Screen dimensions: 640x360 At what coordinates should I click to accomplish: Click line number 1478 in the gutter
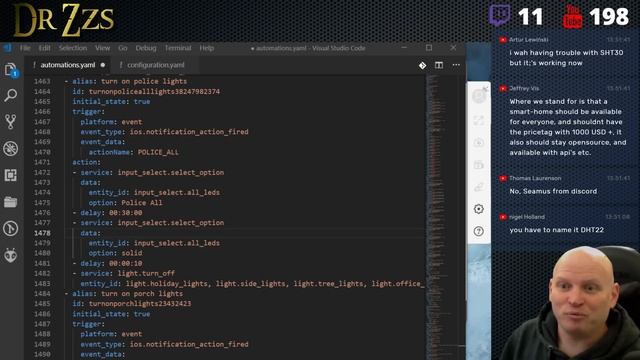[x=42, y=233]
